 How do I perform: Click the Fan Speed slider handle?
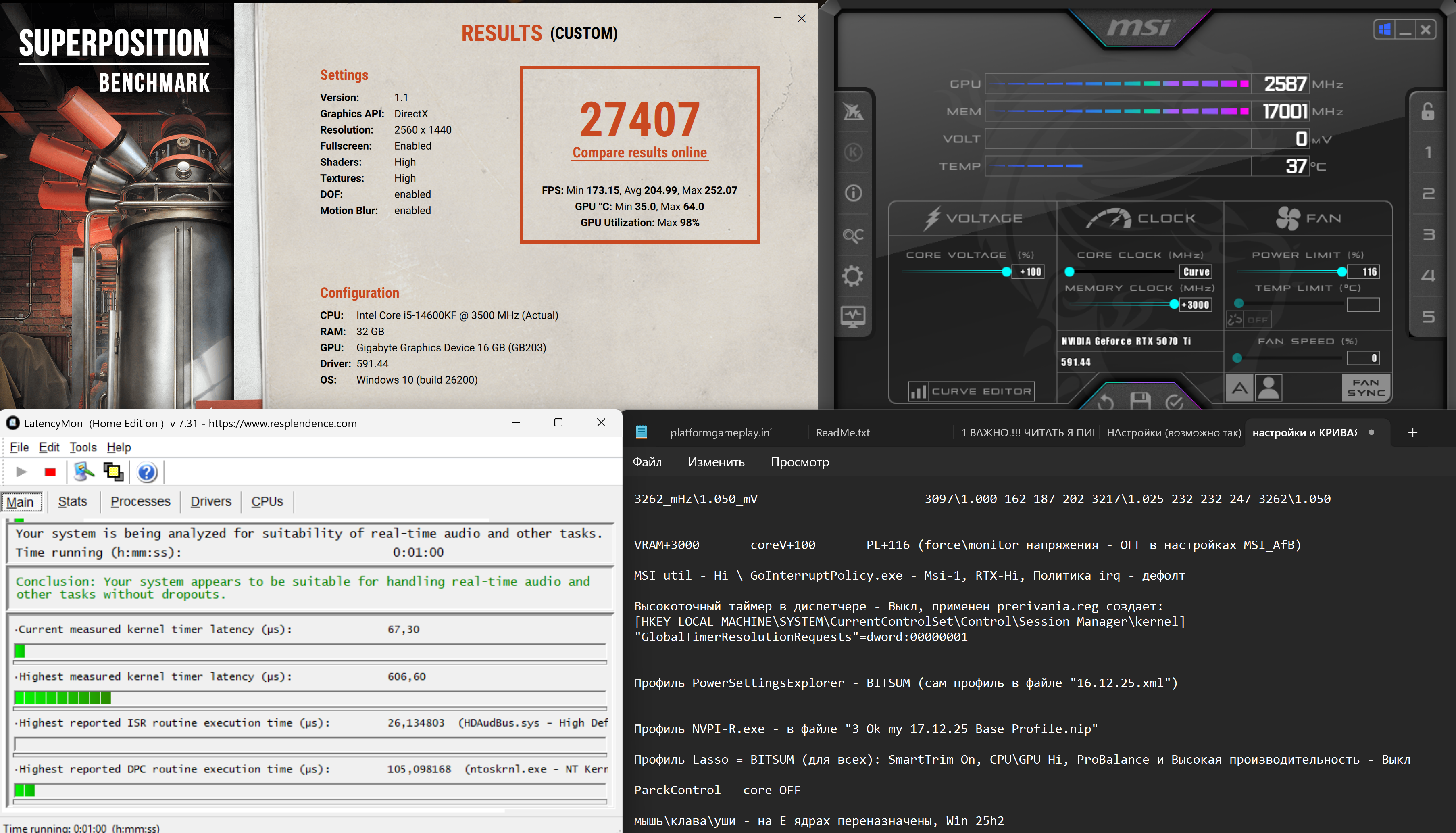coord(1237,358)
